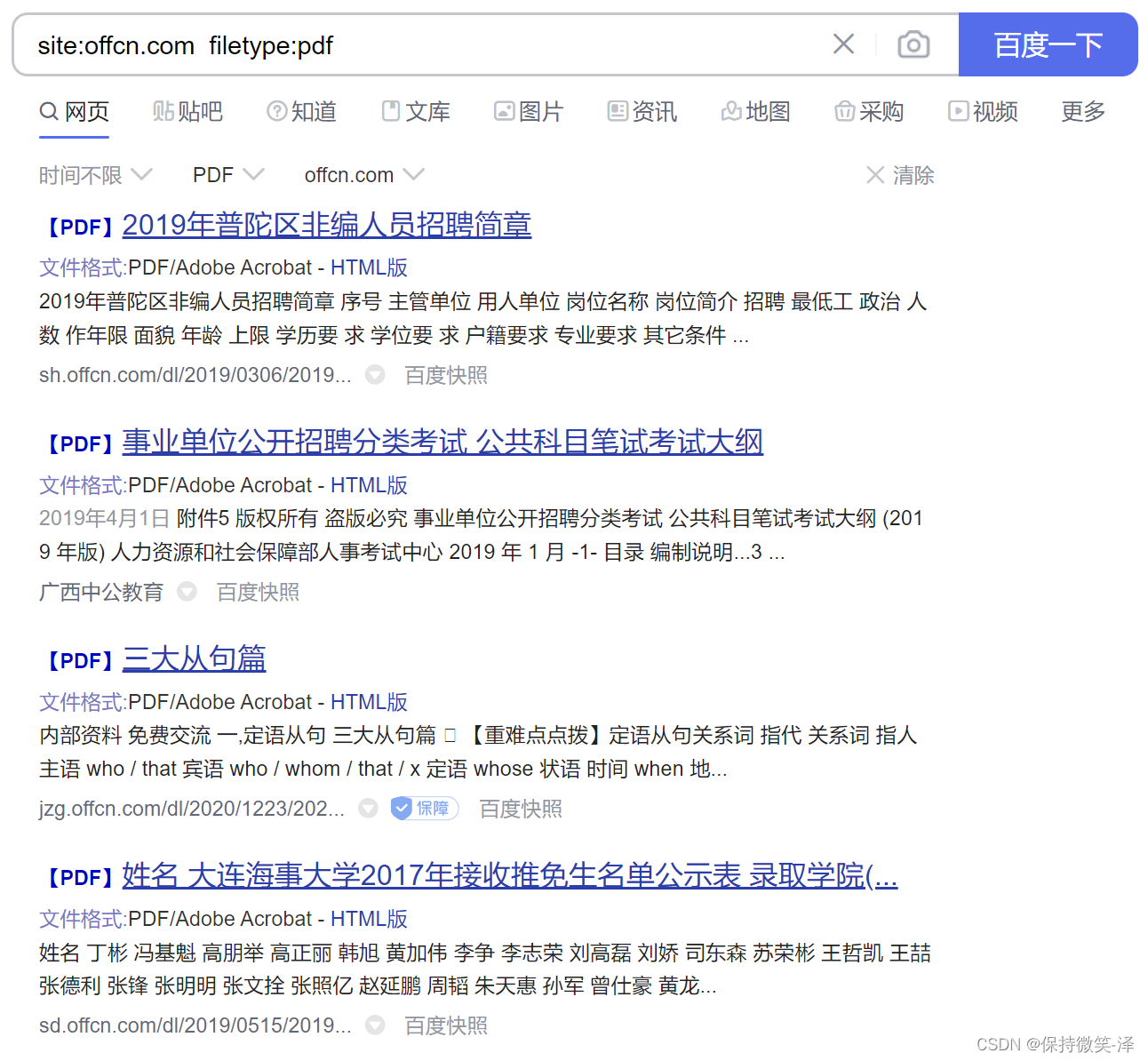Expand the offcn.com site filter dropdown

[x=364, y=175]
